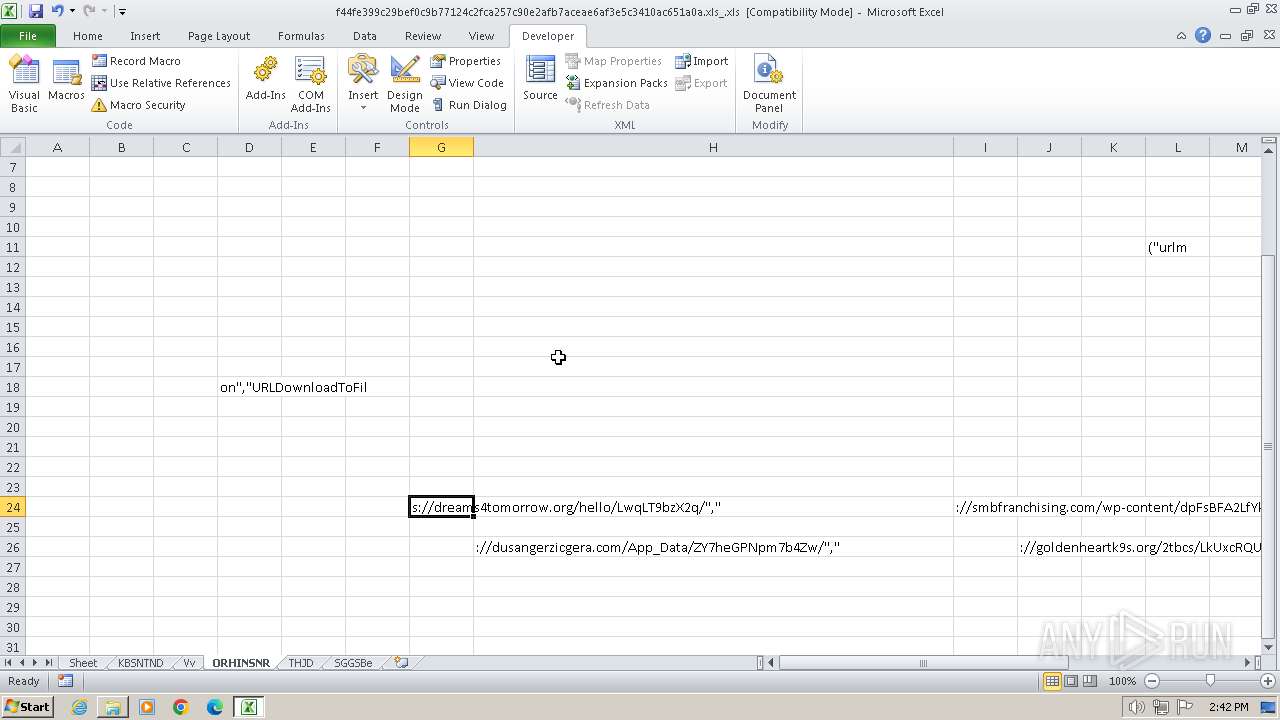Open Chrome from the taskbar

coord(181,707)
